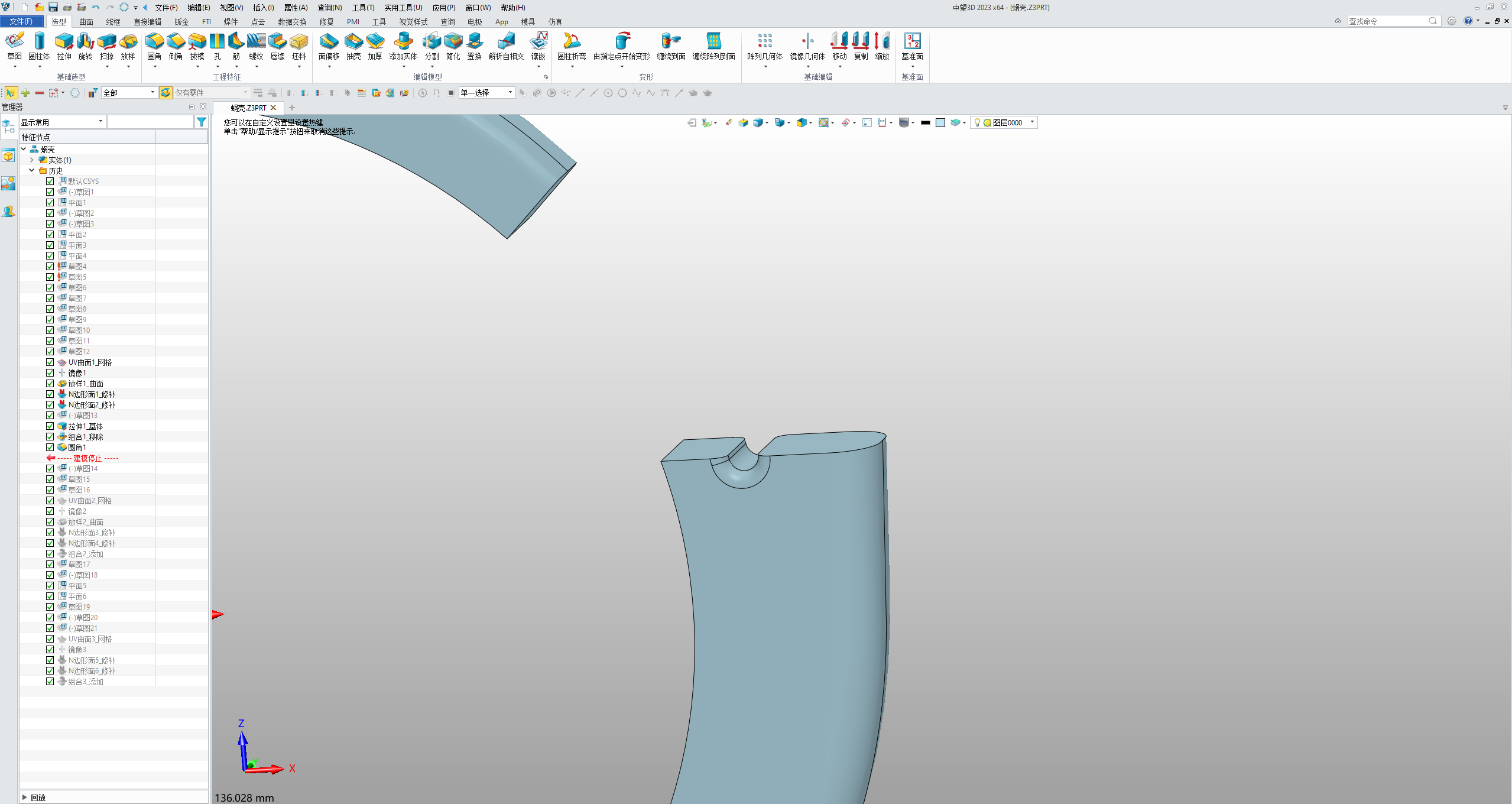Disable the 圆角1 feature checkbox

pyautogui.click(x=50, y=447)
